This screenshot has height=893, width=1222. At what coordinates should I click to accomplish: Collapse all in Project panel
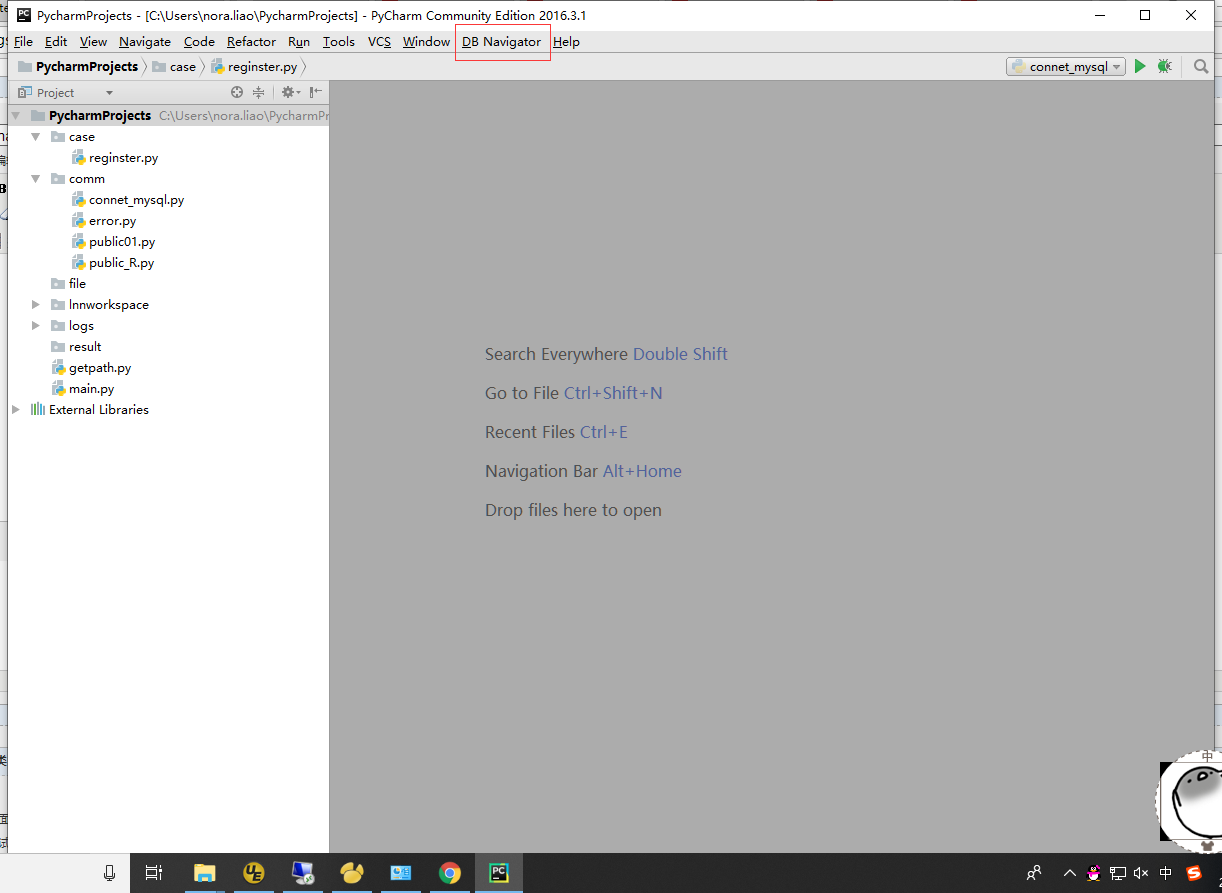pyautogui.click(x=258, y=92)
